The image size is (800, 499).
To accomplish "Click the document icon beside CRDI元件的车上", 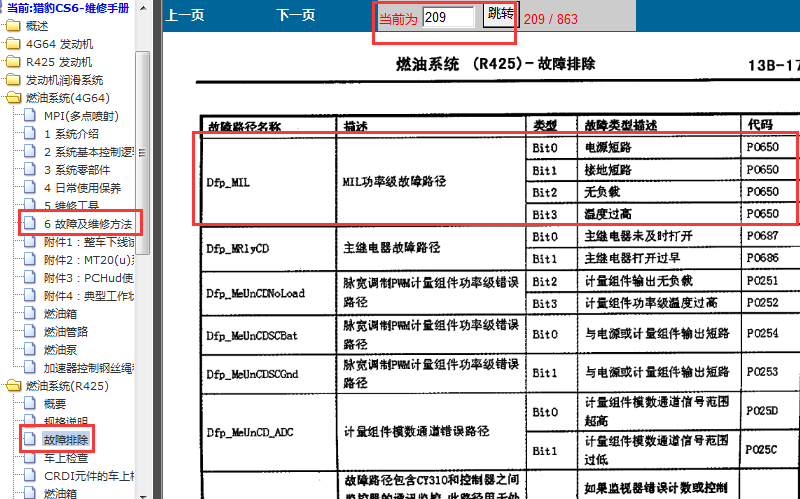I will point(30,476).
